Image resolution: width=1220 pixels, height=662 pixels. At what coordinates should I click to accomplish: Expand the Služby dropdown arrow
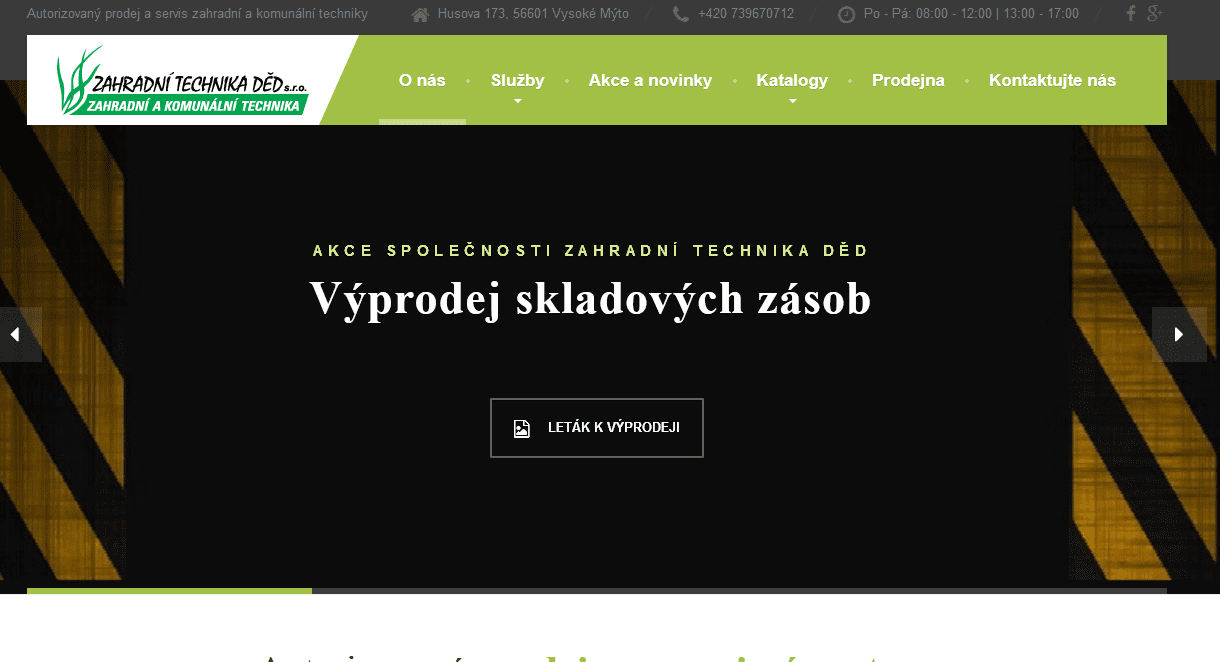(518, 101)
